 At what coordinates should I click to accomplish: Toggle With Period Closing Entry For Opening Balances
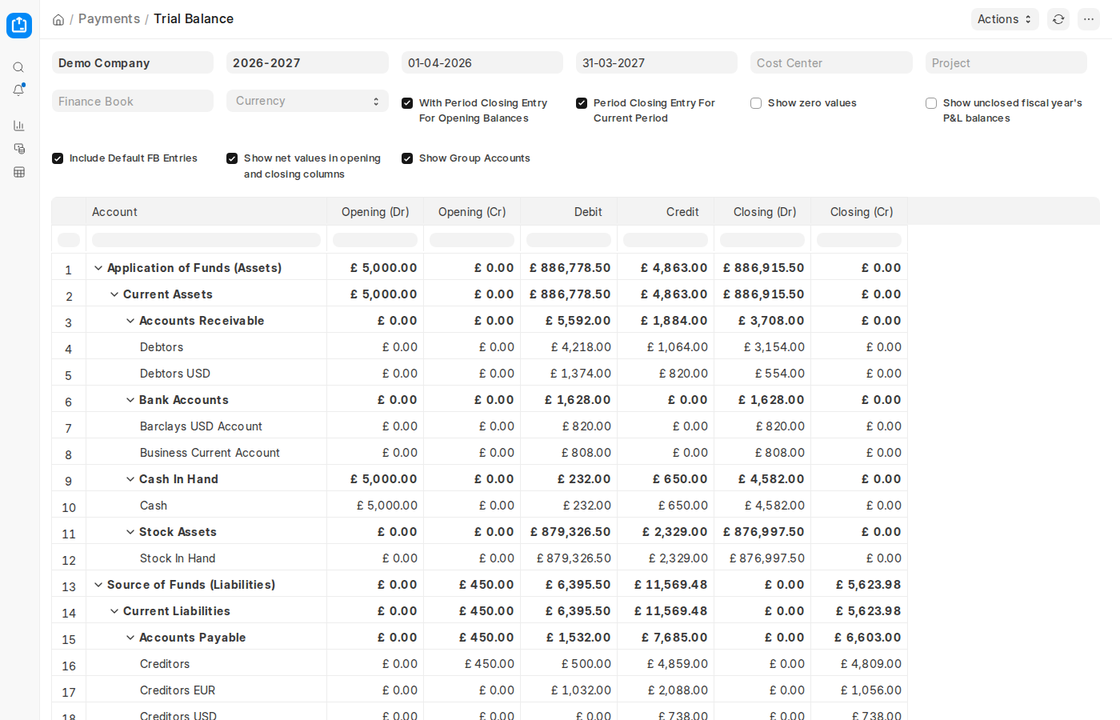tap(407, 103)
